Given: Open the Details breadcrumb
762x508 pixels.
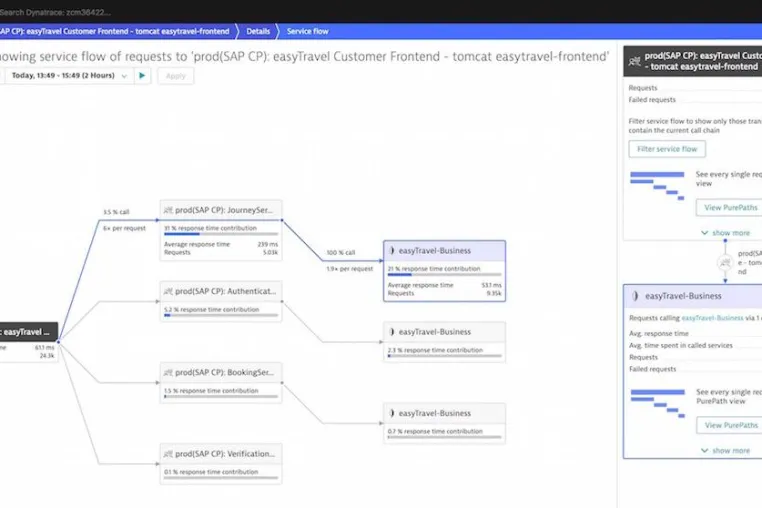Looking at the screenshot, I should point(258,31).
